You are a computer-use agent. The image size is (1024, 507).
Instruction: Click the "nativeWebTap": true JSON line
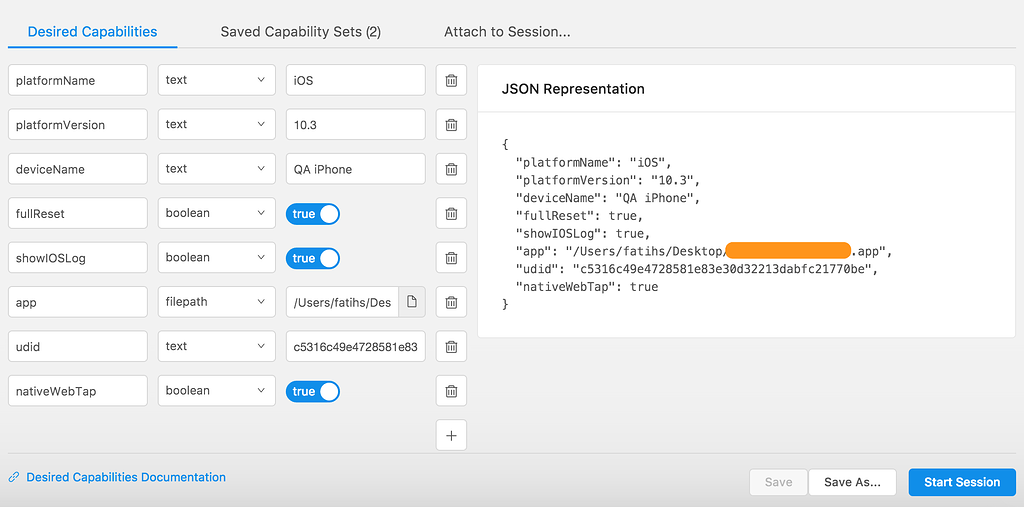[x=586, y=287]
